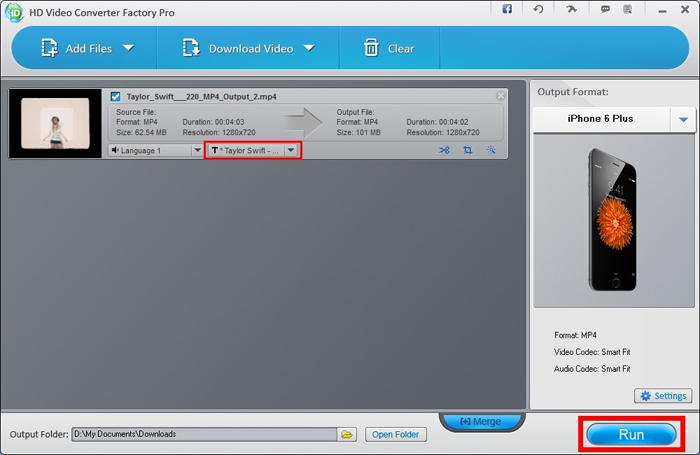Click the undo arrow icon in title bar
The image size is (700, 455).
click(538, 9)
